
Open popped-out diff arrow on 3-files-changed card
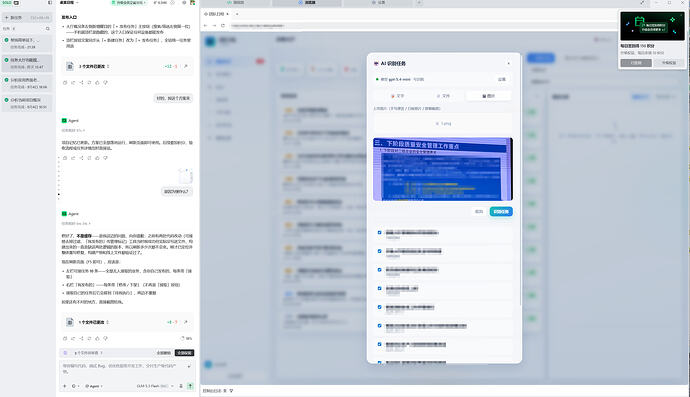coord(186,66)
